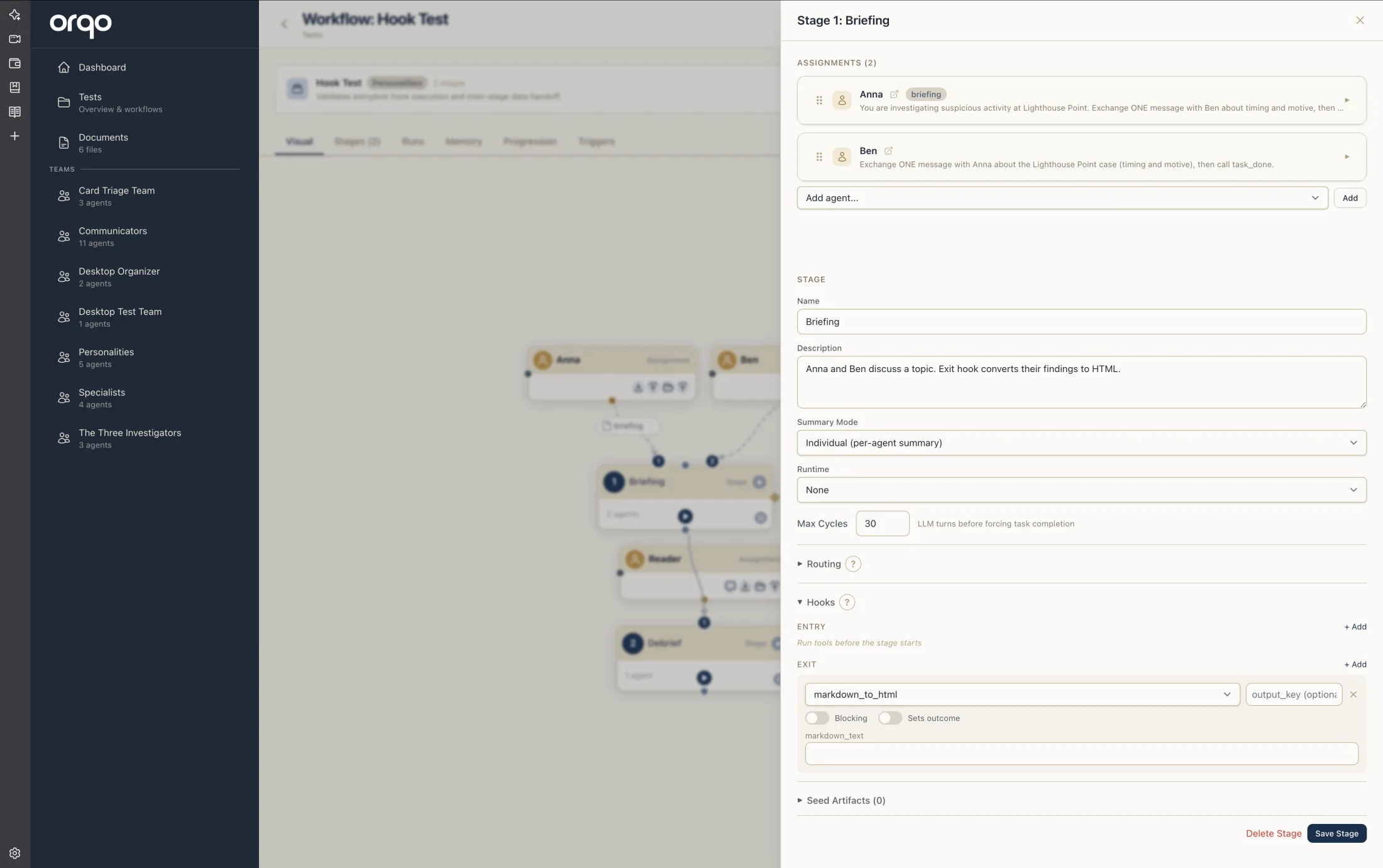Click Ben's avatar icon in the assignments
Image resolution: width=1383 pixels, height=868 pixels.
coord(842,157)
